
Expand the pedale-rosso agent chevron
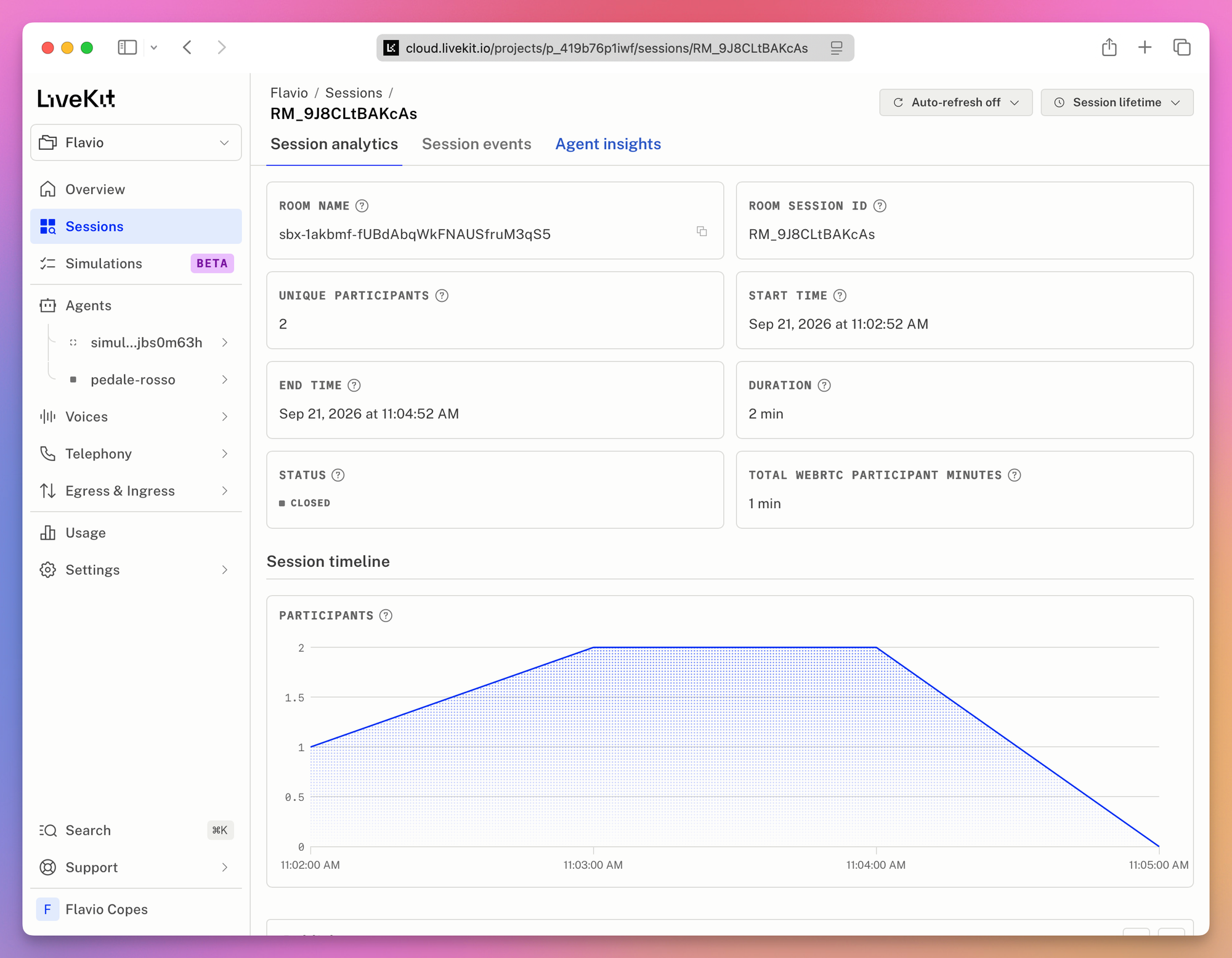coord(225,380)
